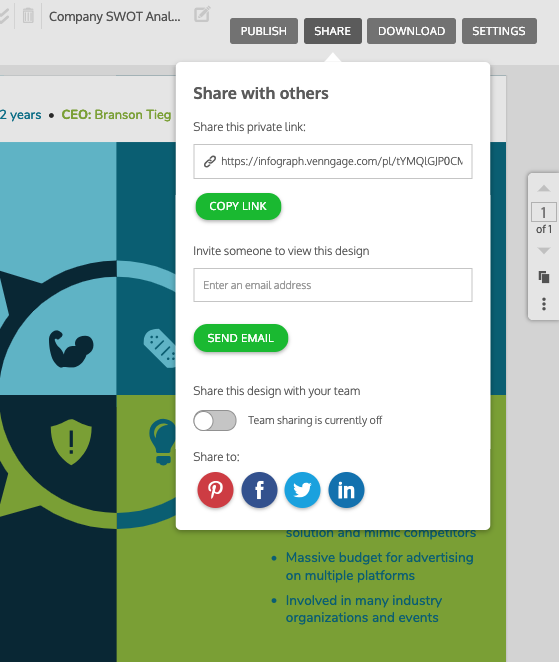
Task: Open the Download menu
Action: pyautogui.click(x=411, y=31)
